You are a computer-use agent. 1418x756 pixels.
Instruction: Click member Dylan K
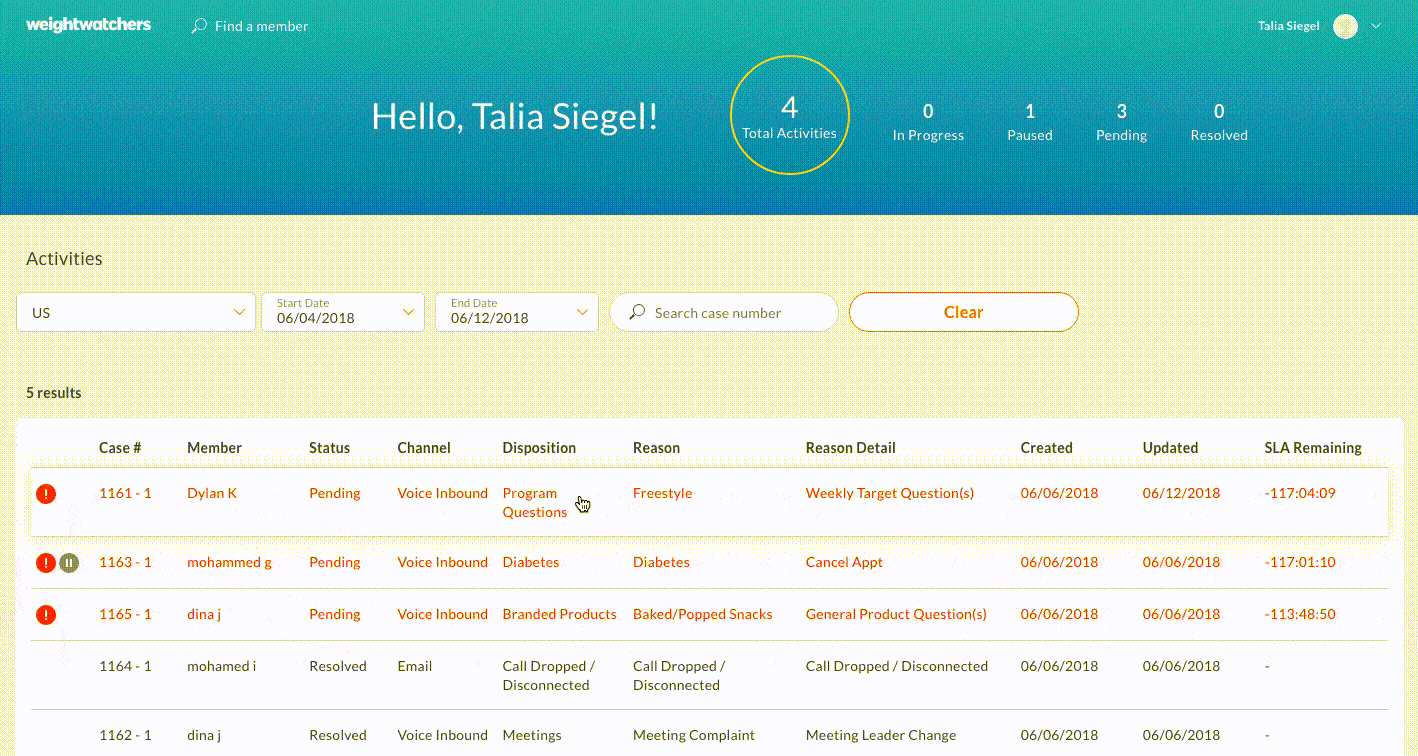(x=212, y=493)
